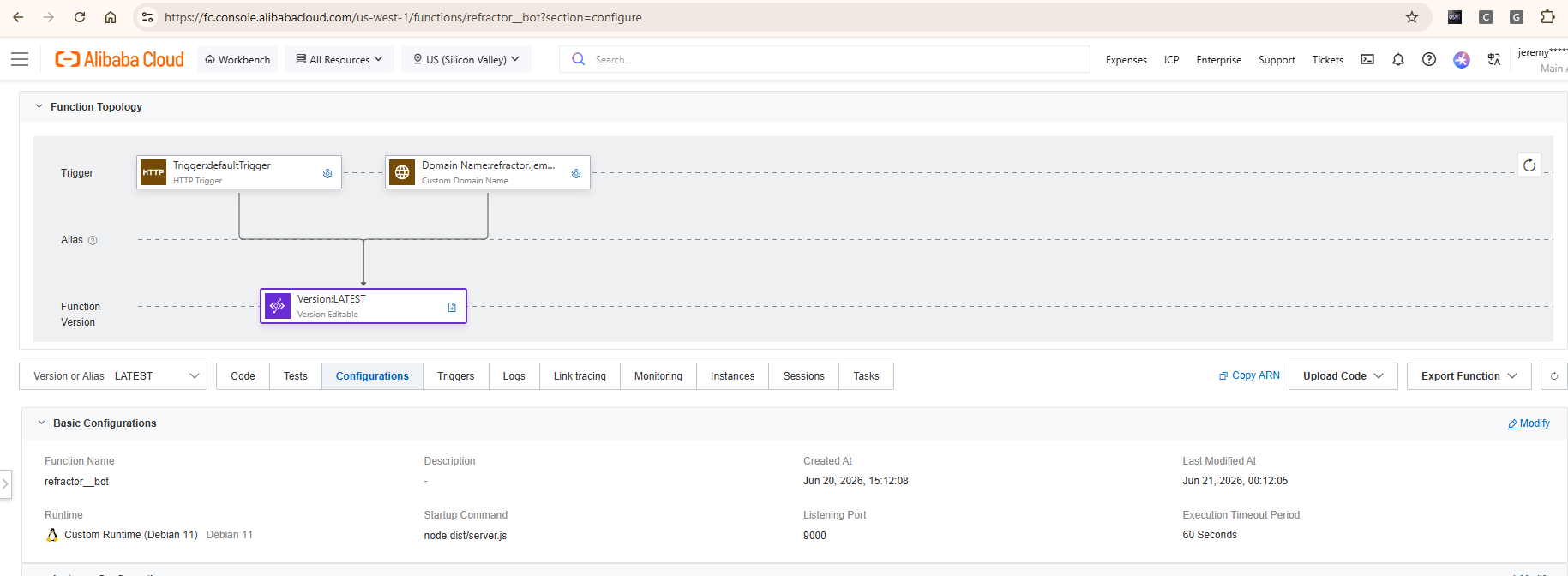Screen dimensions: 1568x576
Task: Open the hamburger navigation menu
Action: [x=20, y=59]
